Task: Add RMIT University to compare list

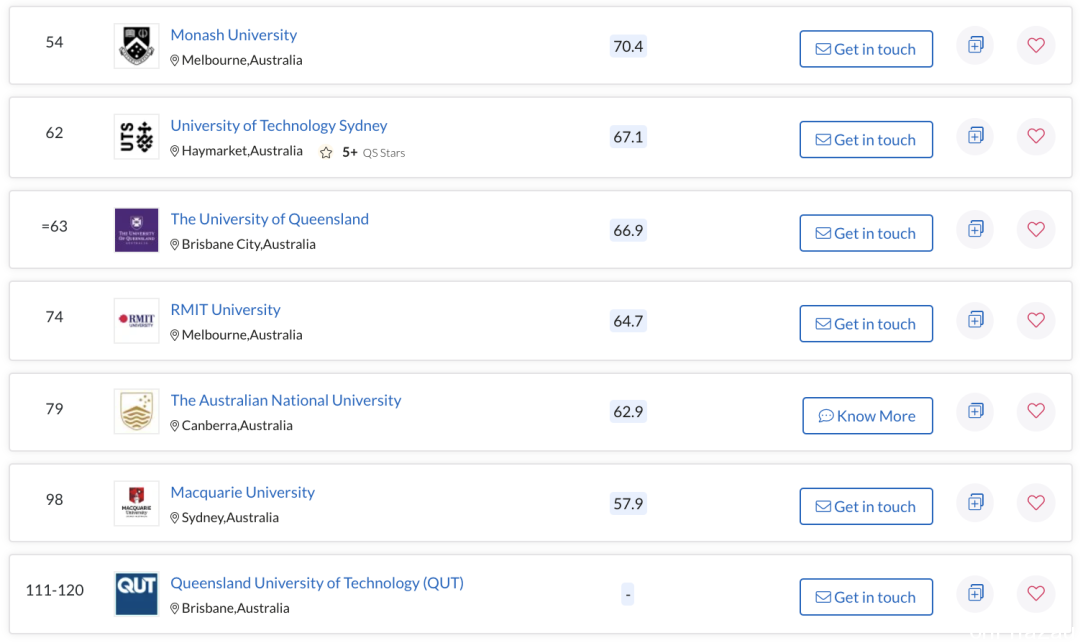Action: tap(975, 320)
